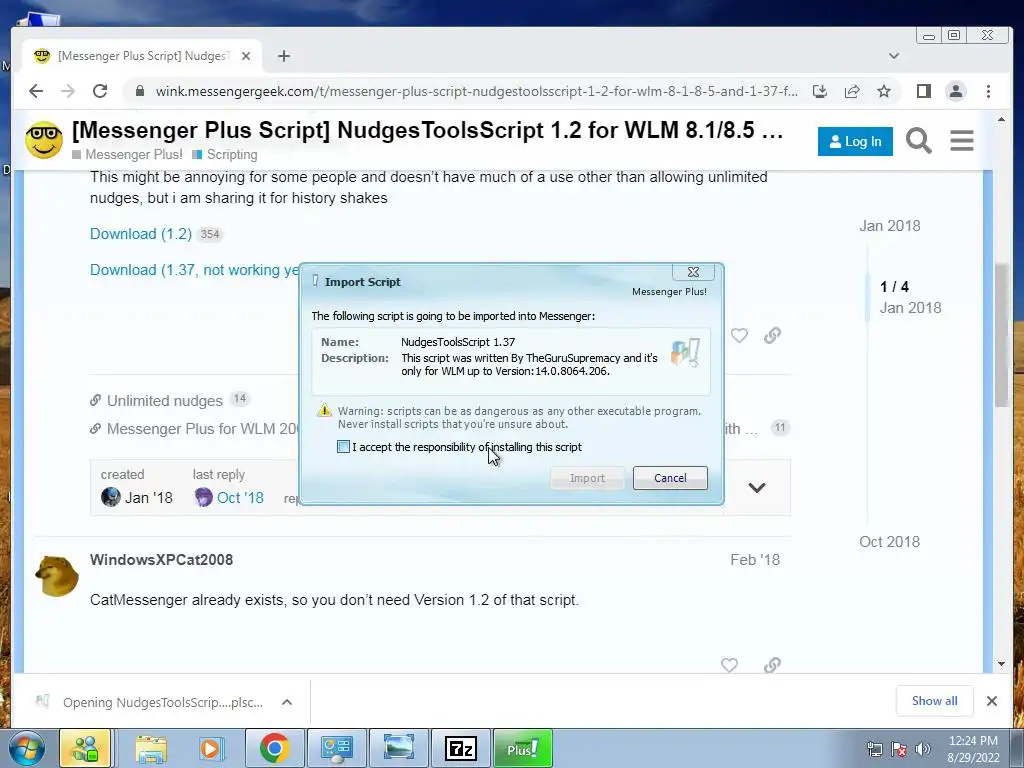The image size is (1024, 768).
Task: Open Action Center flag tray icon
Action: coord(899,749)
